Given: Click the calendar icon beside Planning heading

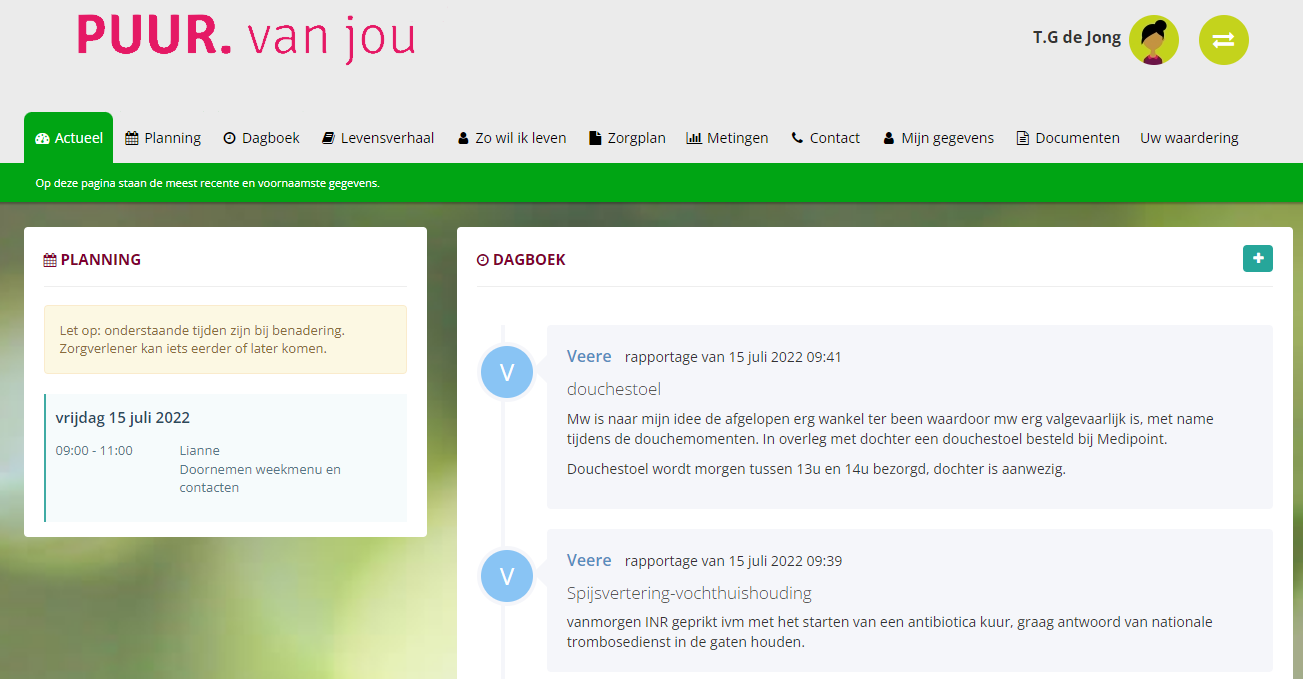Looking at the screenshot, I should 50,260.
